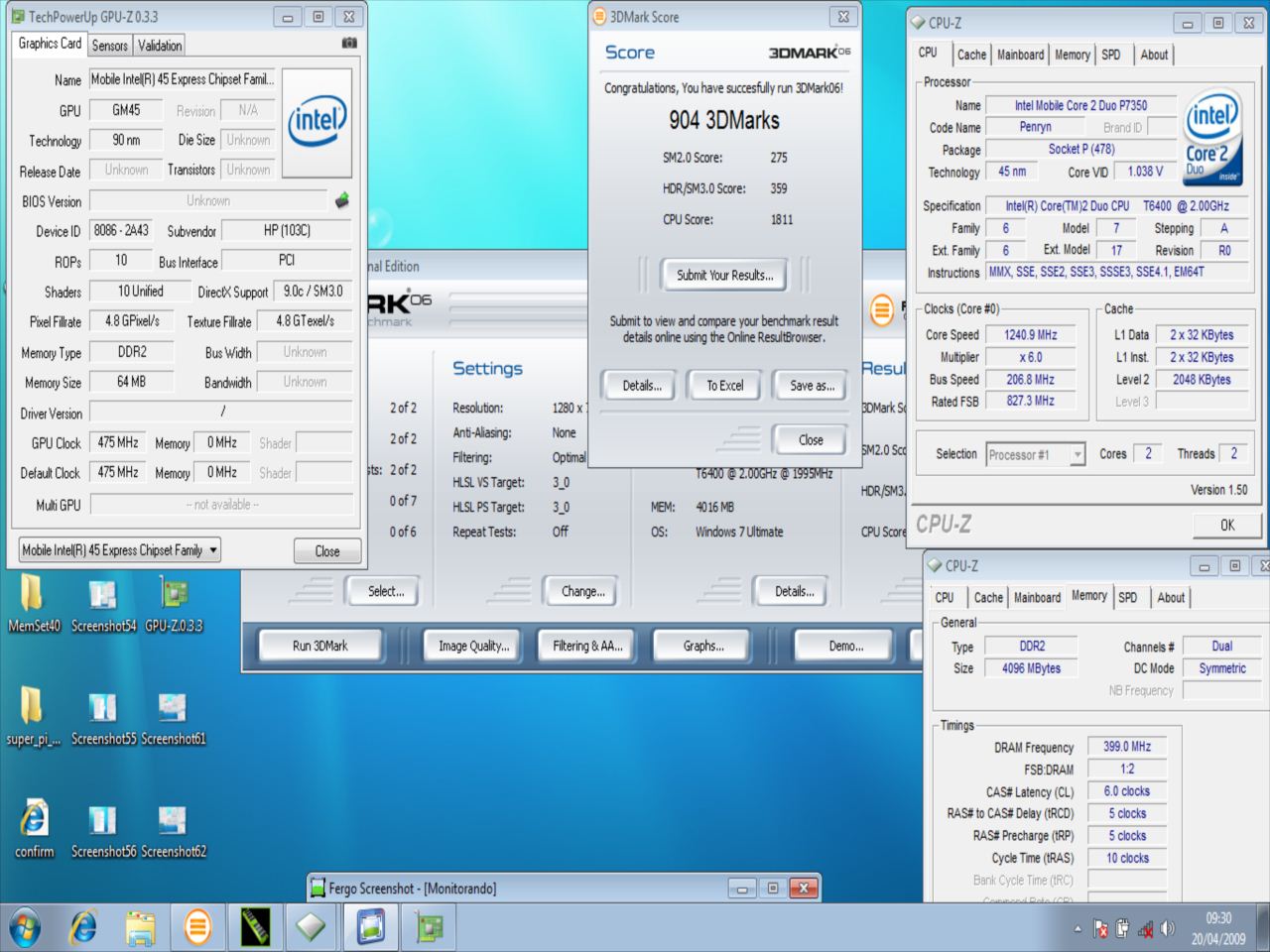Click the DRAM Frequency value 399.0 MHz
The image size is (1270, 952).
(x=1127, y=746)
